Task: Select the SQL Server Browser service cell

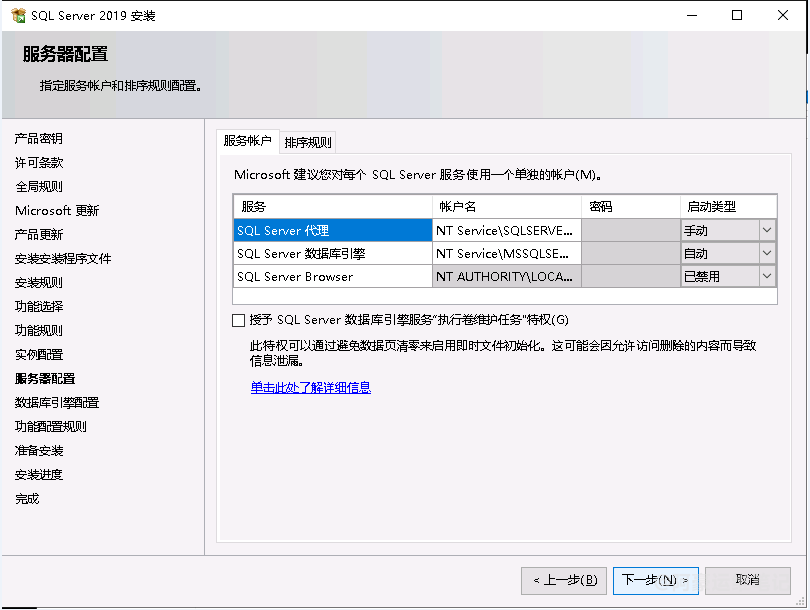Action: point(333,276)
